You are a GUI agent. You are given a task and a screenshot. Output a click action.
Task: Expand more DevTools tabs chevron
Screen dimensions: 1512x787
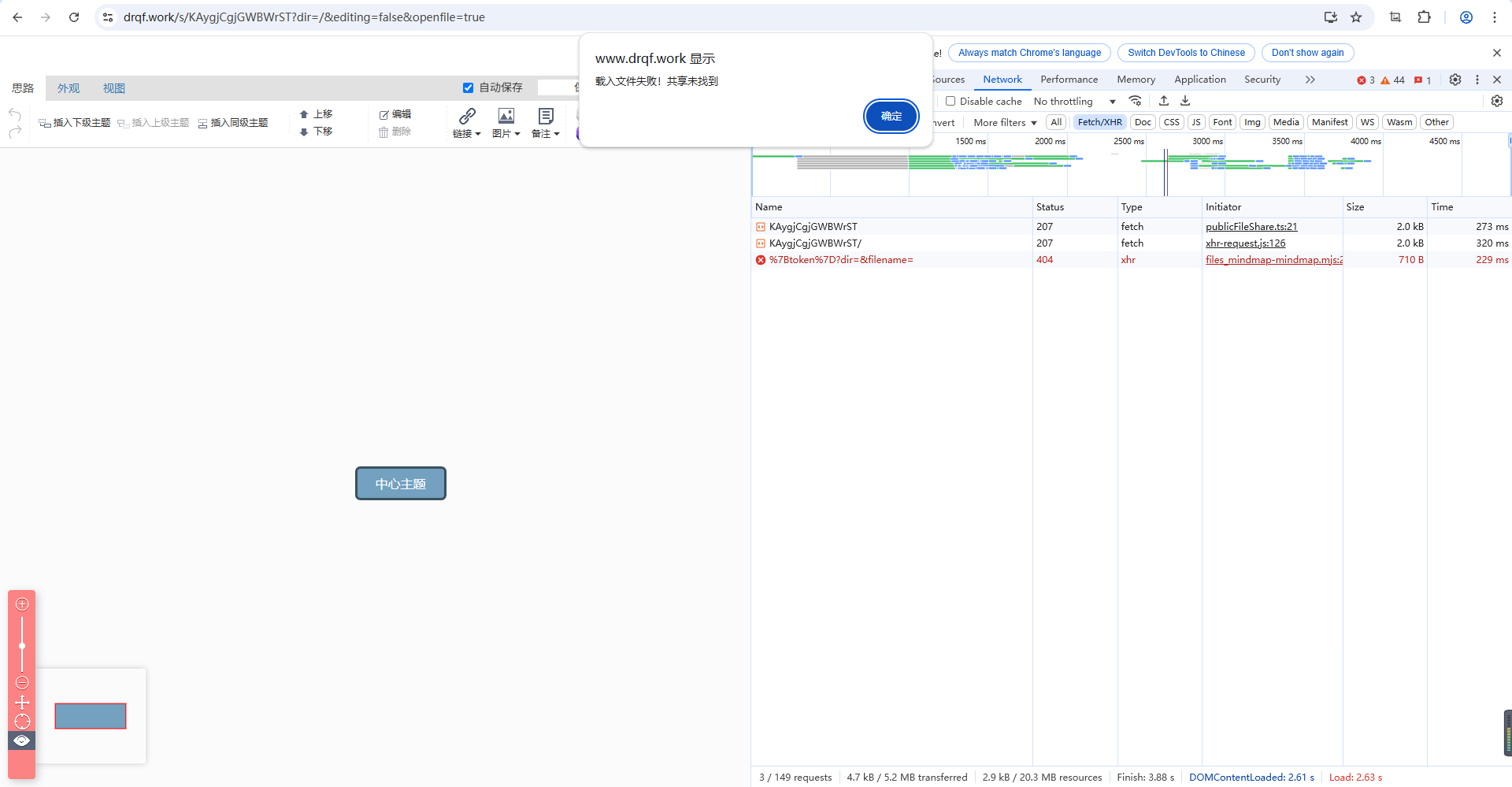point(1310,80)
